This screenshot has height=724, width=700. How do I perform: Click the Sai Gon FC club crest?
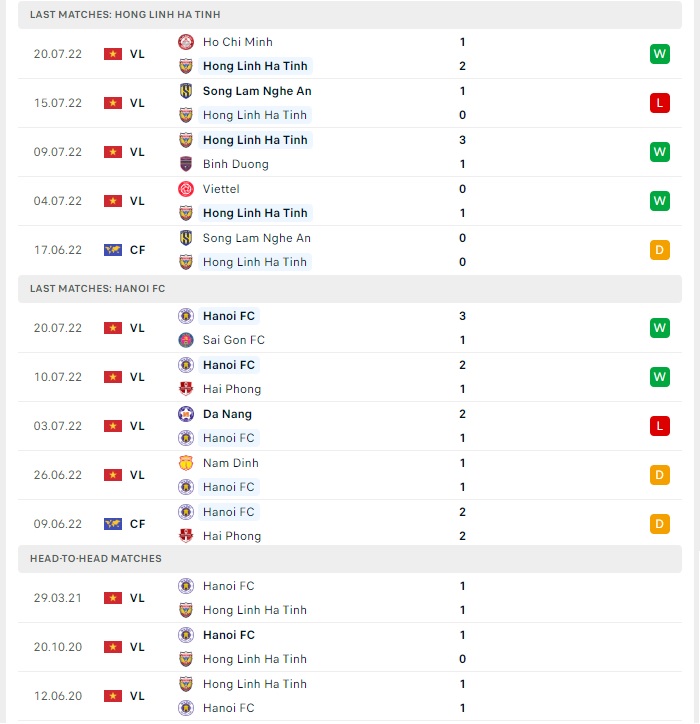click(186, 340)
